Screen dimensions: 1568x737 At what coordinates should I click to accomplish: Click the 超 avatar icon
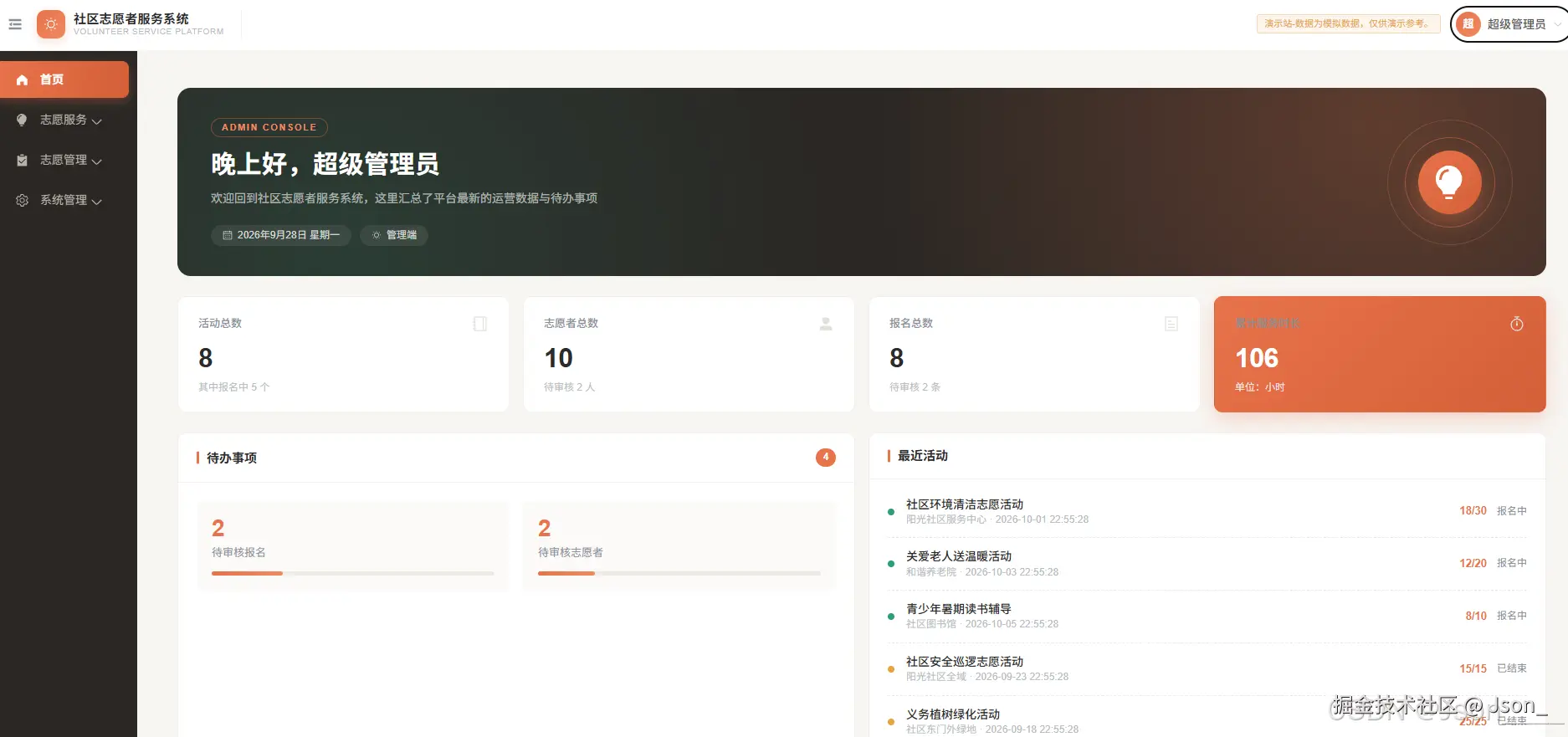click(x=1468, y=24)
